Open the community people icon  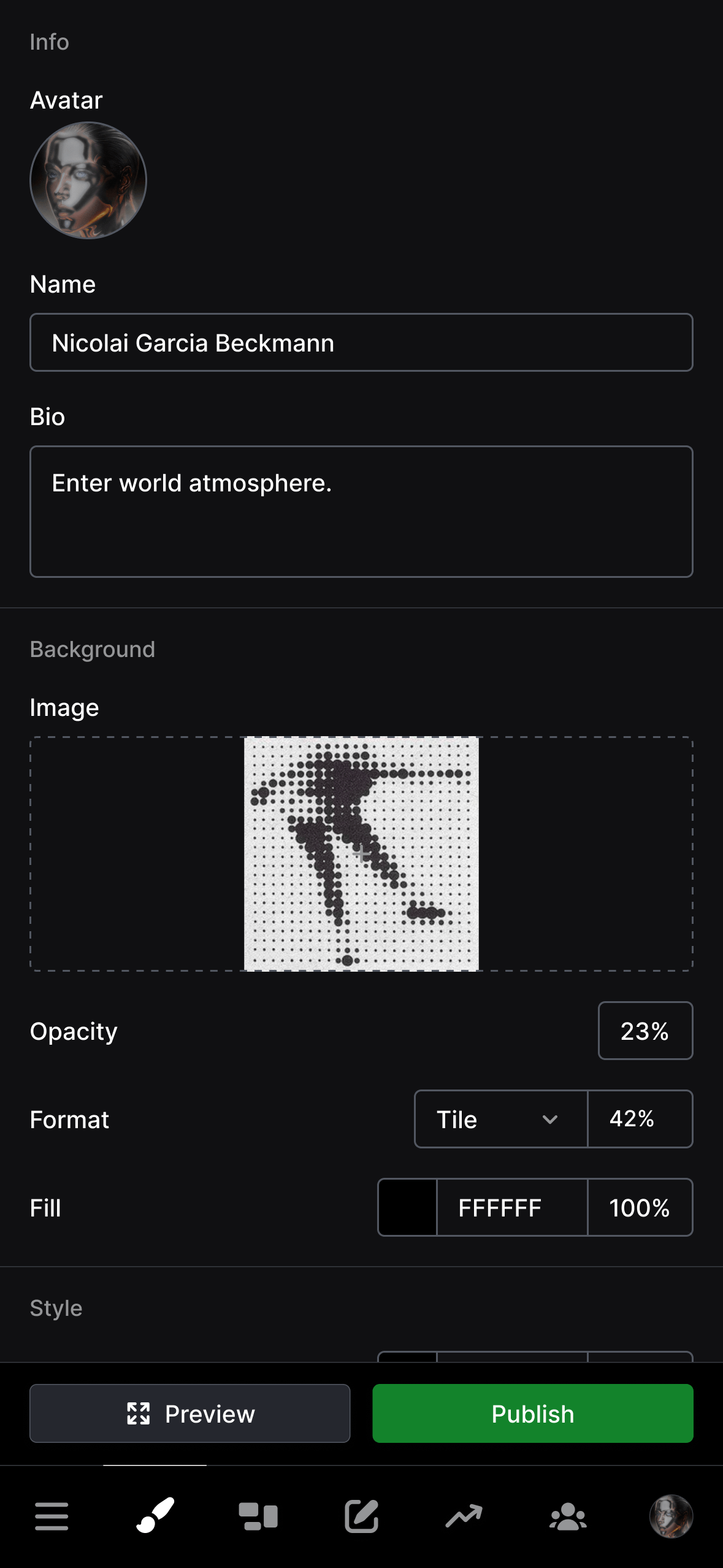point(567,1515)
